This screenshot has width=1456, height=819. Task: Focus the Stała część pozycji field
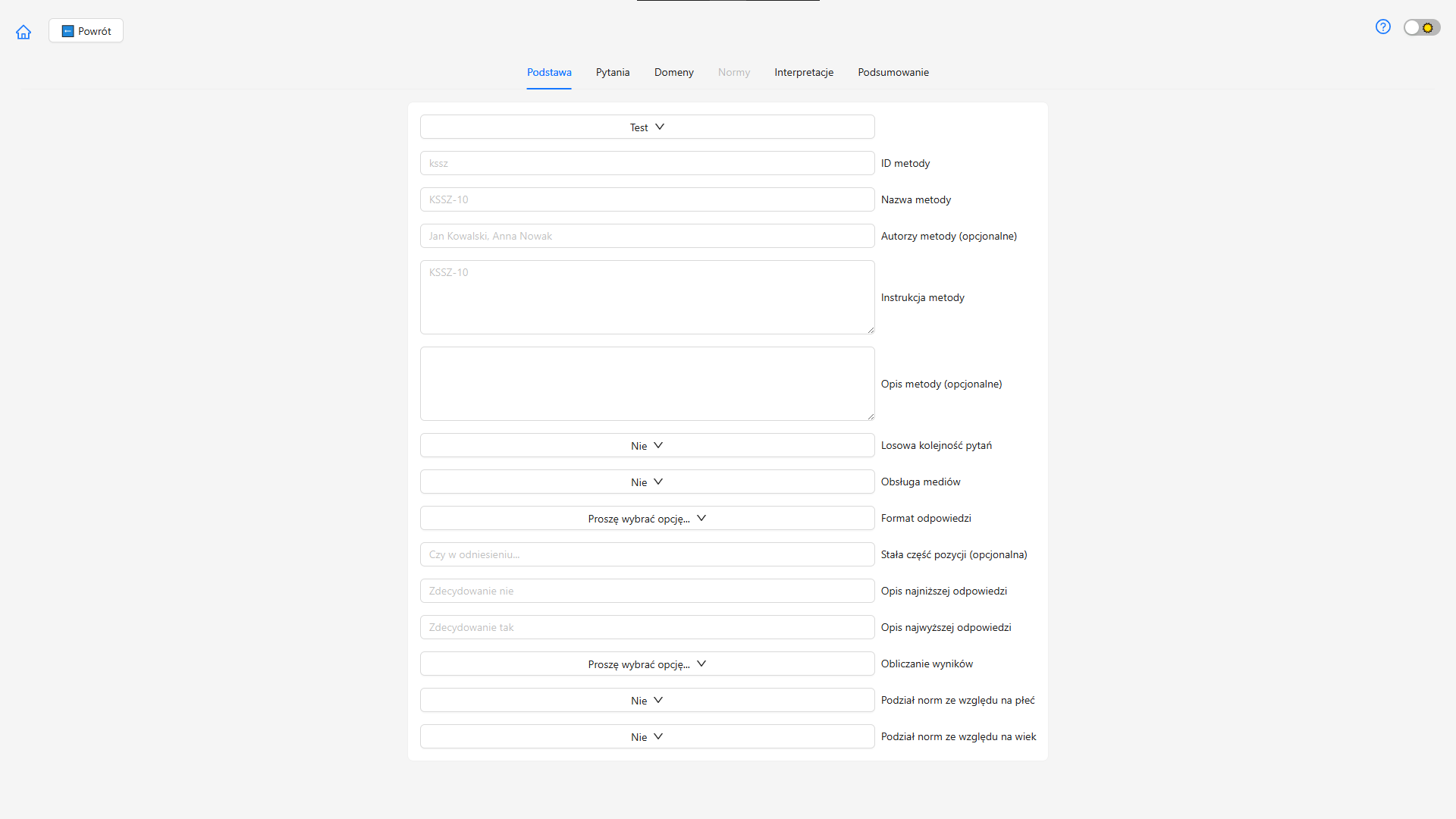tap(648, 554)
